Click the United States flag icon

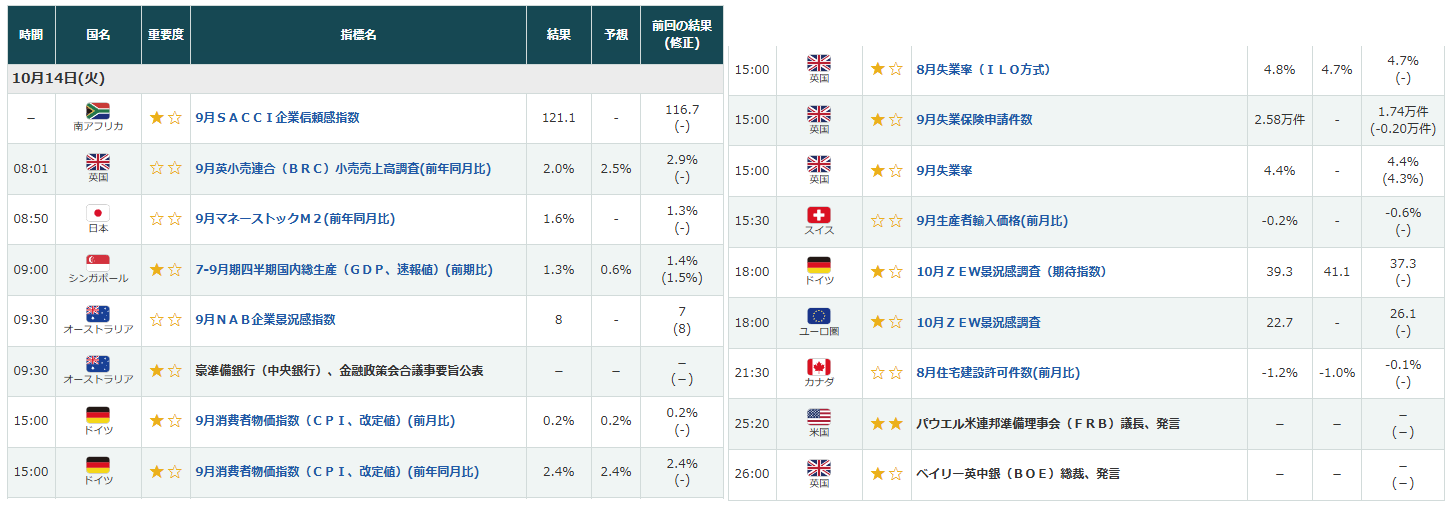[819, 417]
